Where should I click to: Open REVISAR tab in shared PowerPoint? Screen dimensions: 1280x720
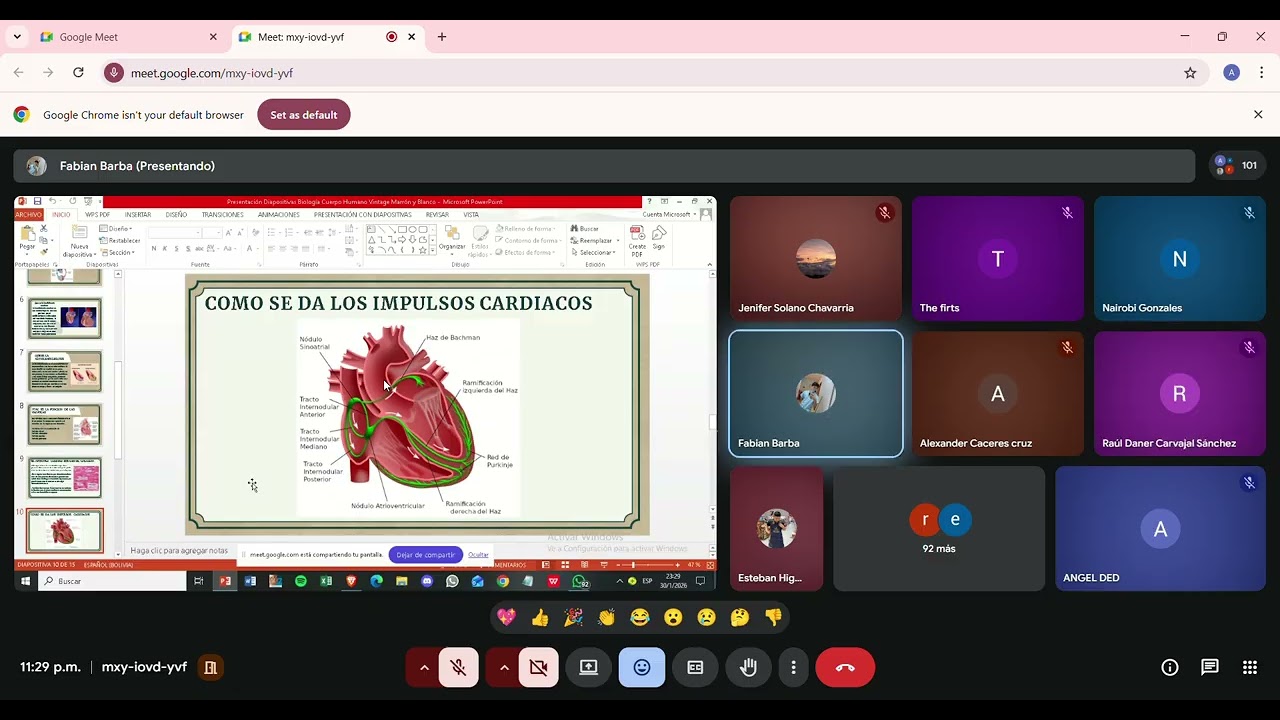[x=437, y=214]
